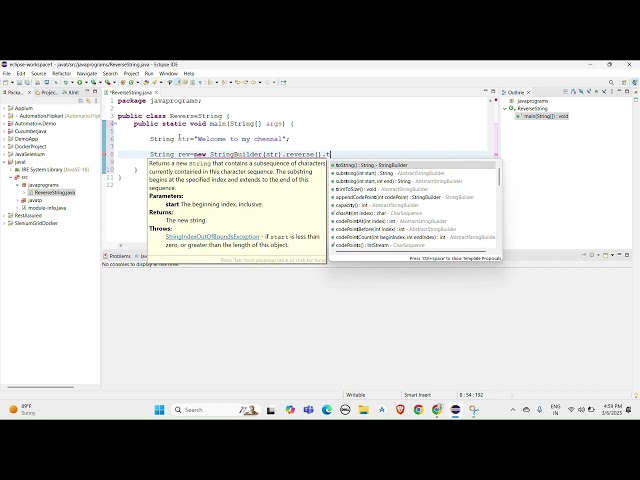The height and width of the screenshot is (480, 640).
Task: Choose charAt(int index) completion proposal
Action: [413, 213]
